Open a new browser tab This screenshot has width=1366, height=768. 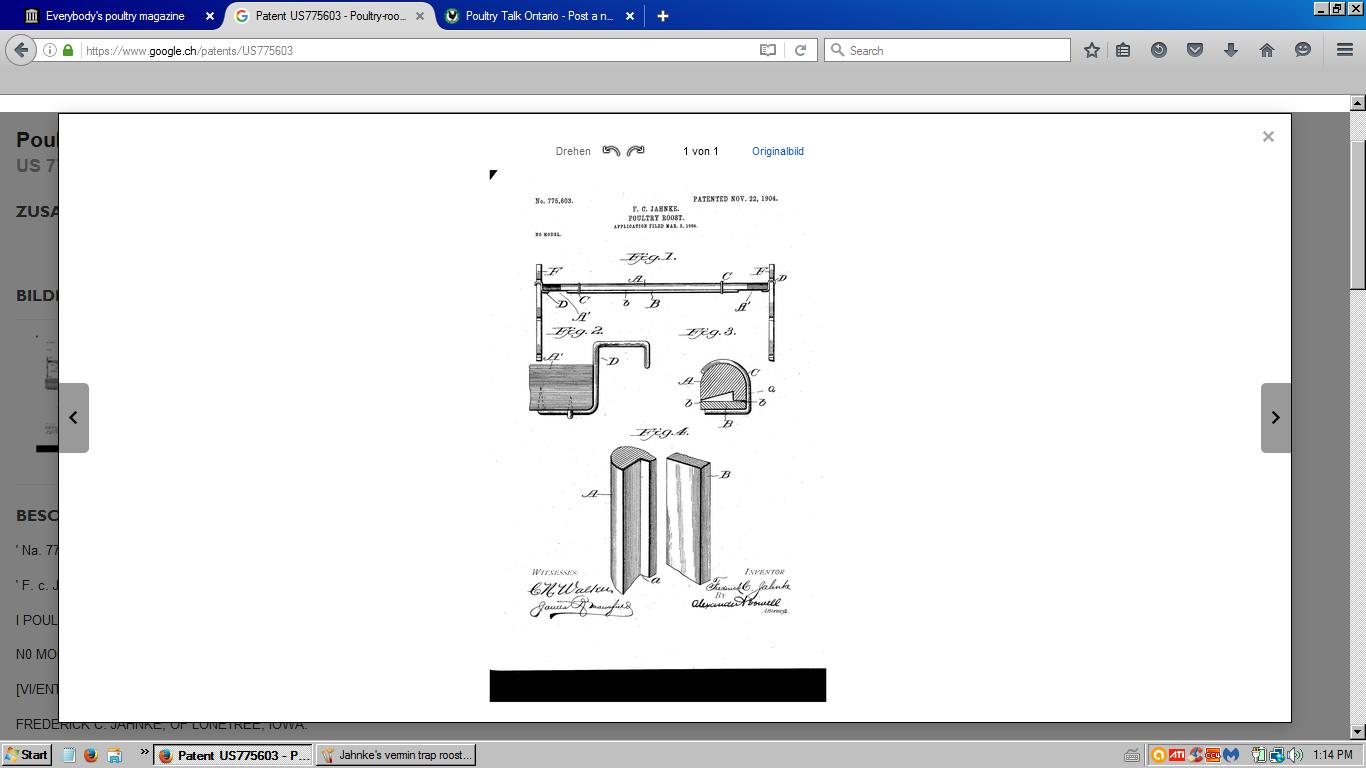(x=662, y=16)
